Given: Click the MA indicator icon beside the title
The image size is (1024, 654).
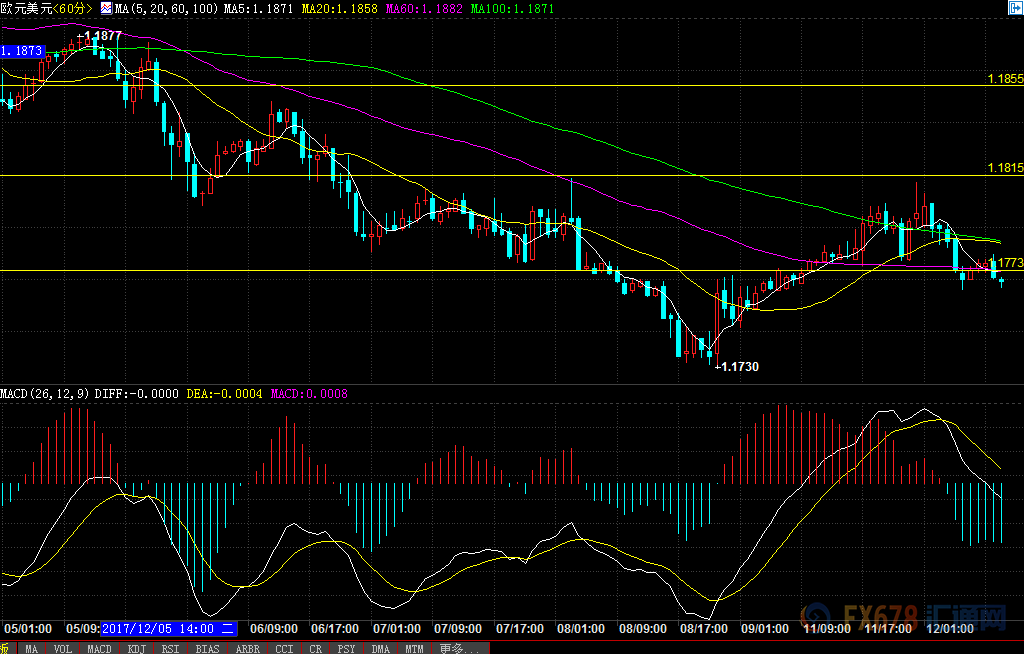Looking at the screenshot, I should (105, 8).
